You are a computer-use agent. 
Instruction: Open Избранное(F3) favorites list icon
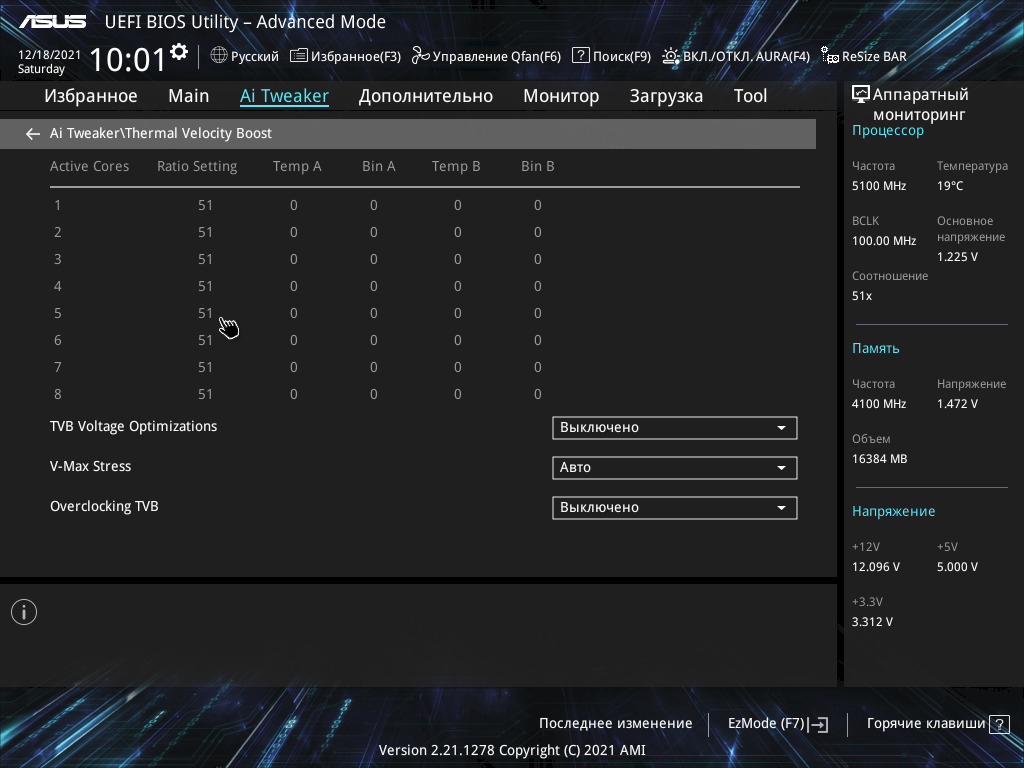pos(298,56)
